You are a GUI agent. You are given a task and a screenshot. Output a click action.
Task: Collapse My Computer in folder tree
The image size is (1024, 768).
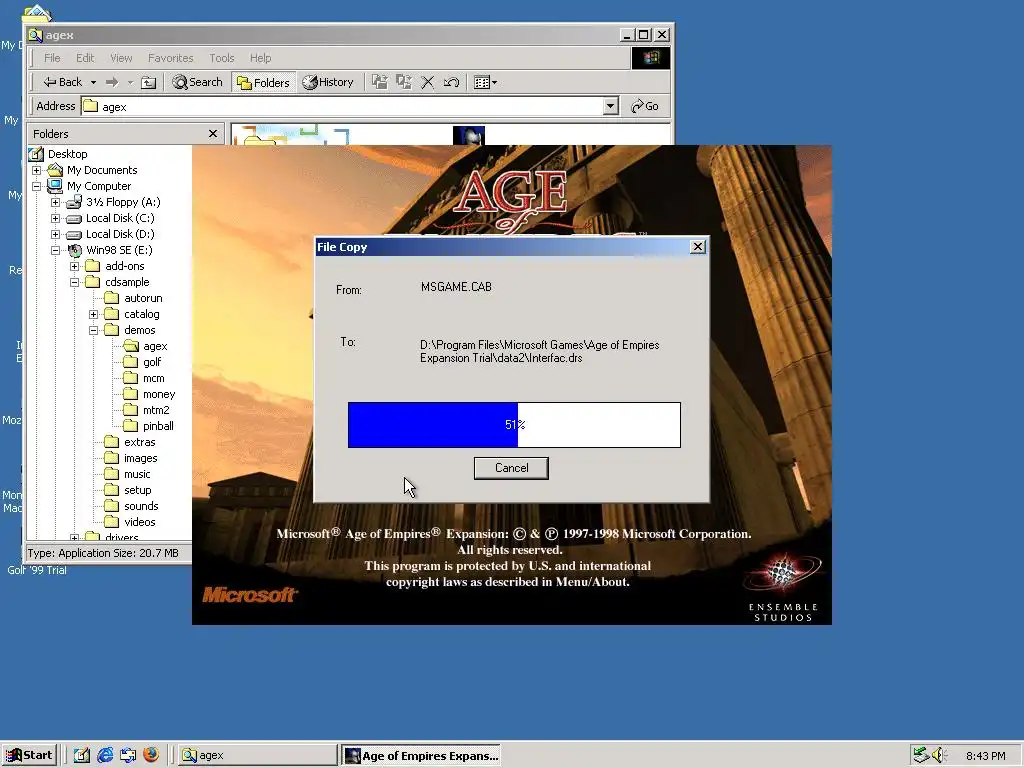click(x=37, y=186)
